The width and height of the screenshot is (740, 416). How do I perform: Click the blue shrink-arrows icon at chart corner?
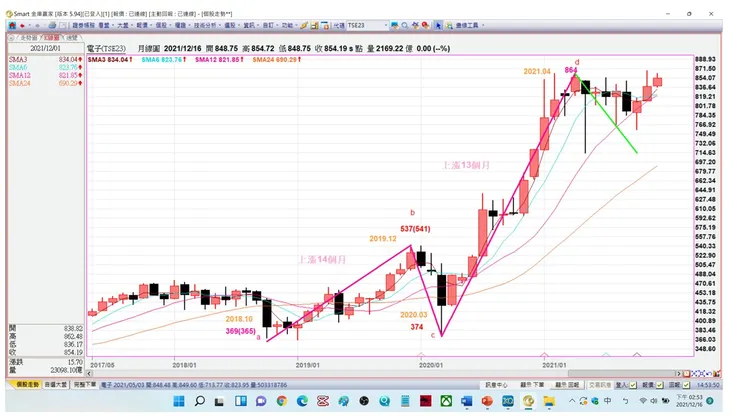point(702,374)
